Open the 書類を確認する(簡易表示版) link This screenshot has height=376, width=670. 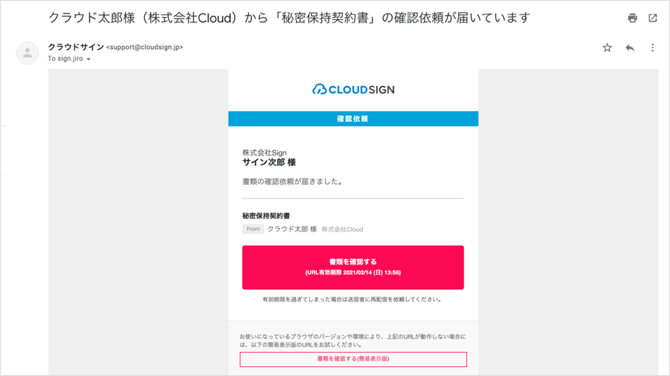(x=353, y=359)
